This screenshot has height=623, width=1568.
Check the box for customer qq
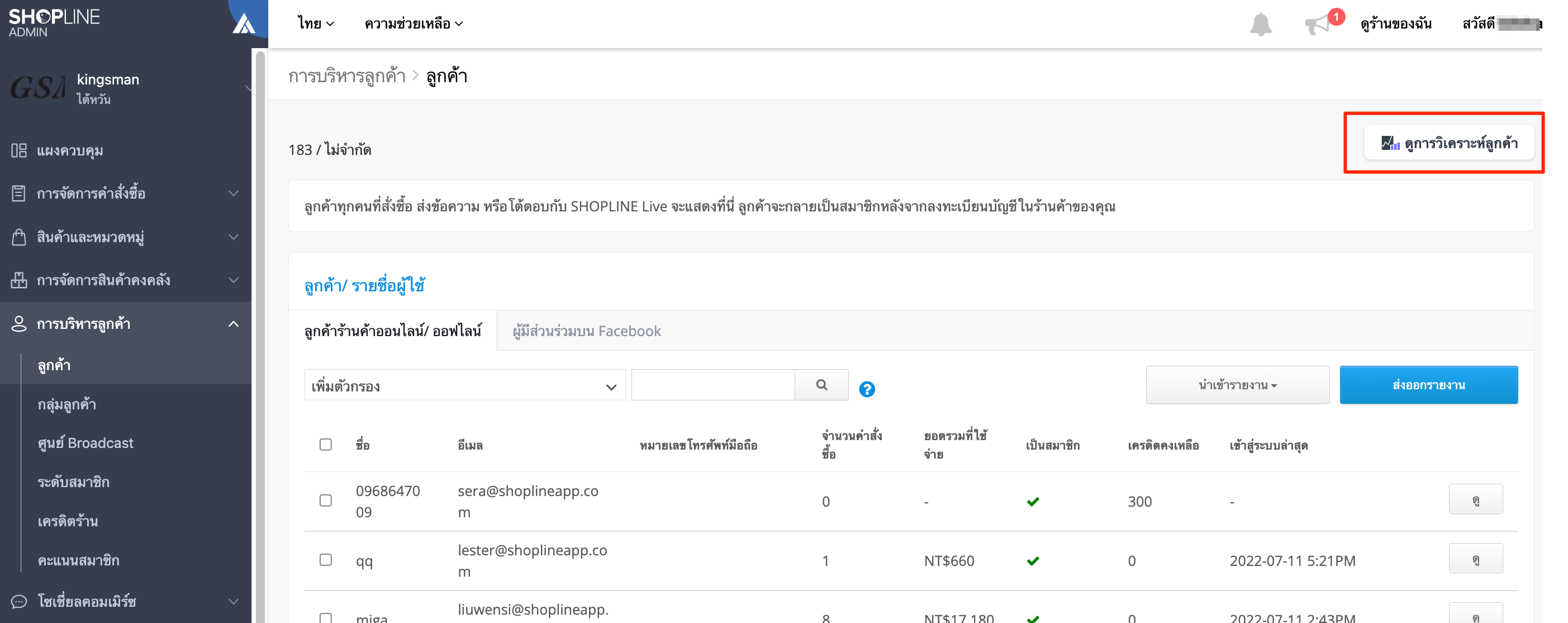(x=326, y=560)
